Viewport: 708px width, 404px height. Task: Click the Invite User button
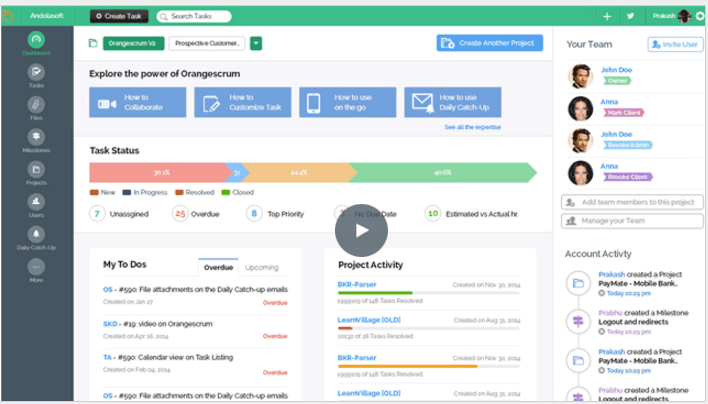(675, 44)
